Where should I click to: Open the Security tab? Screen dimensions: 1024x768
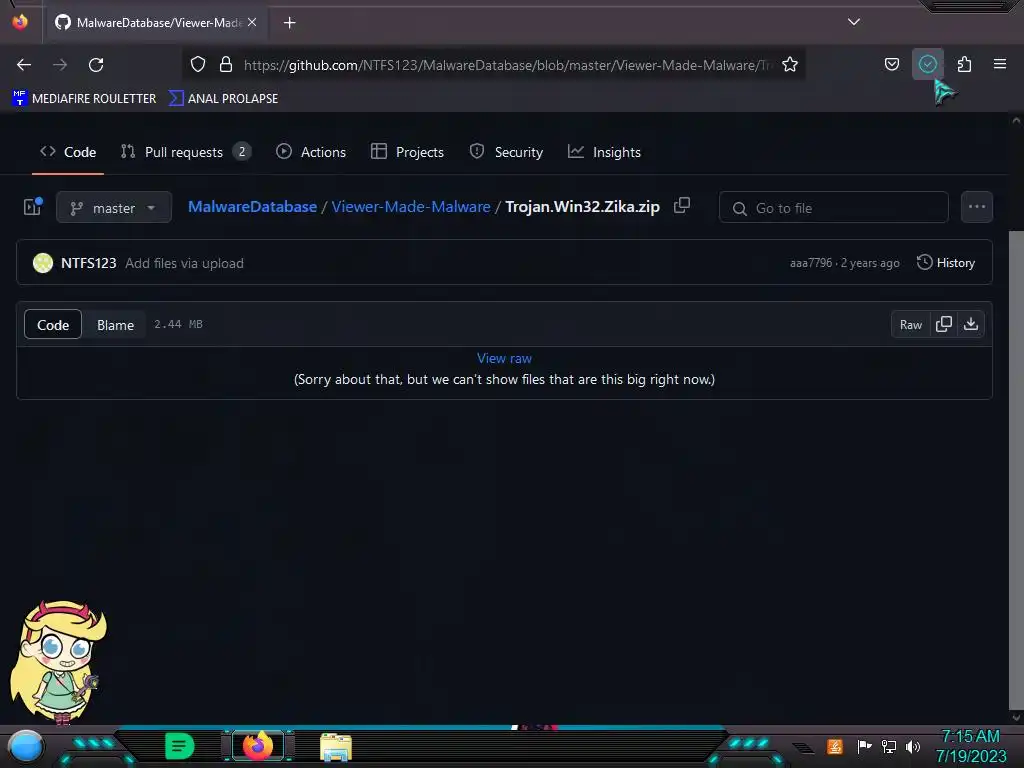(x=506, y=152)
